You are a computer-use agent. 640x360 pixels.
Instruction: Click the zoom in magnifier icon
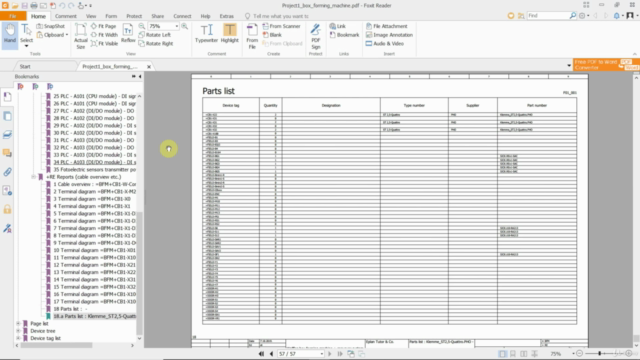[184, 26]
